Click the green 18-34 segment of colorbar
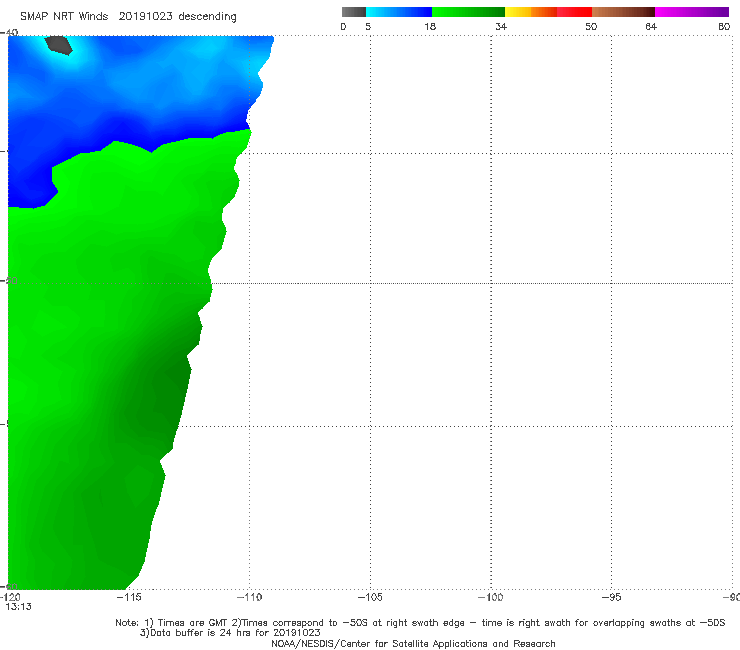The height and width of the screenshot is (650, 740). click(468, 12)
